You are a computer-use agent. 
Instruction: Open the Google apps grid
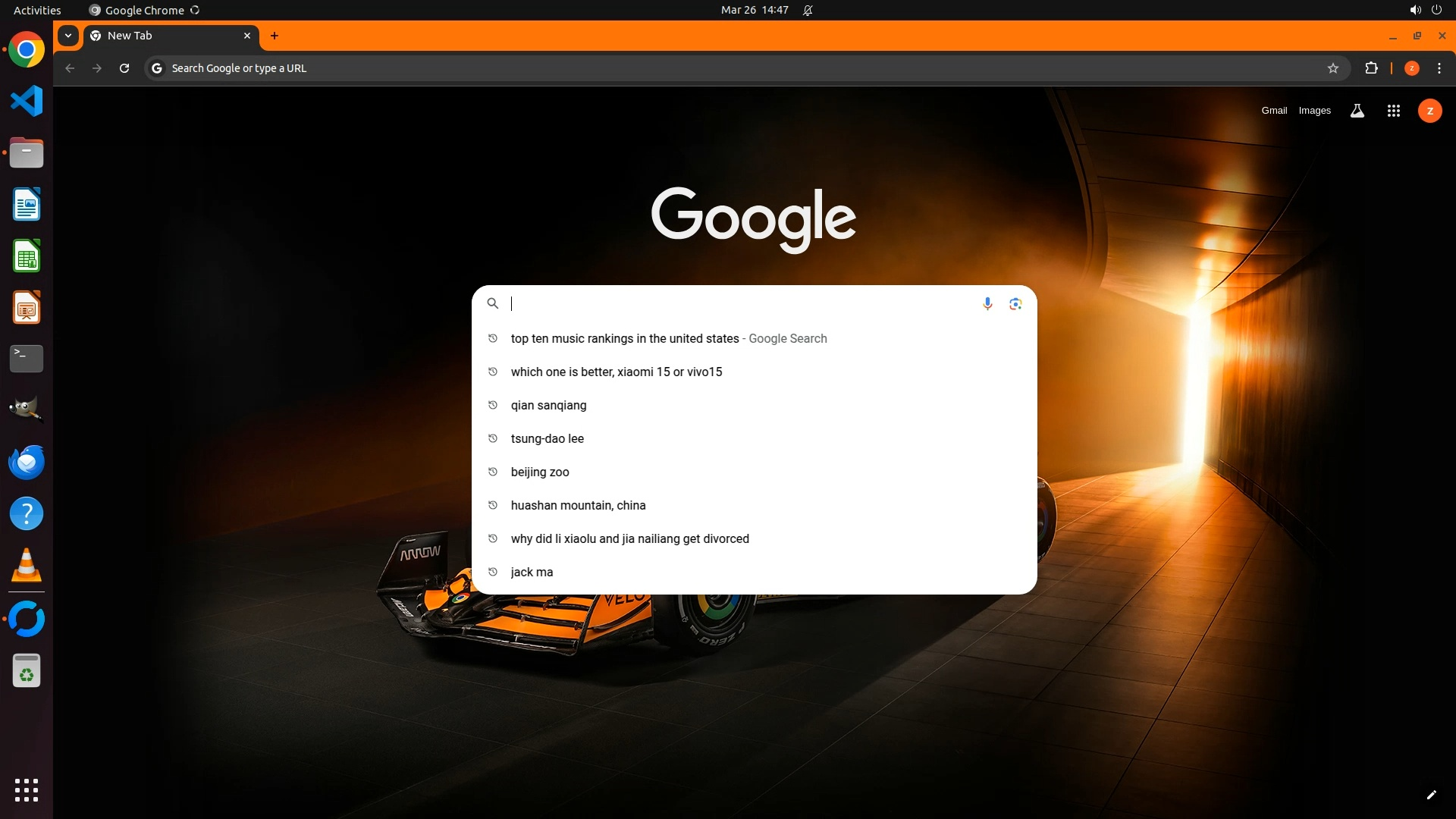click(1393, 111)
